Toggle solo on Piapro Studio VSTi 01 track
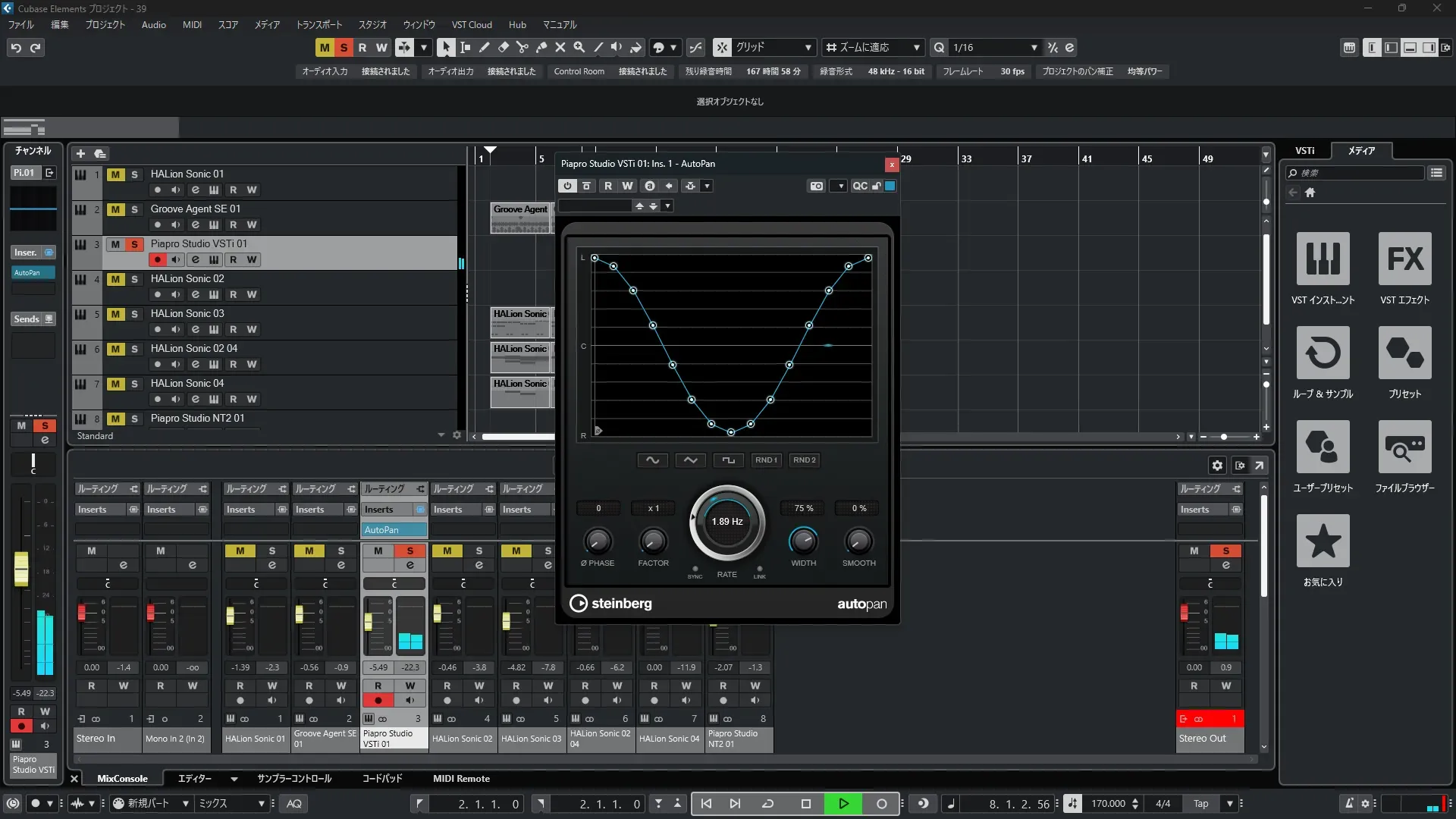Image resolution: width=1456 pixels, height=819 pixels. click(x=134, y=244)
